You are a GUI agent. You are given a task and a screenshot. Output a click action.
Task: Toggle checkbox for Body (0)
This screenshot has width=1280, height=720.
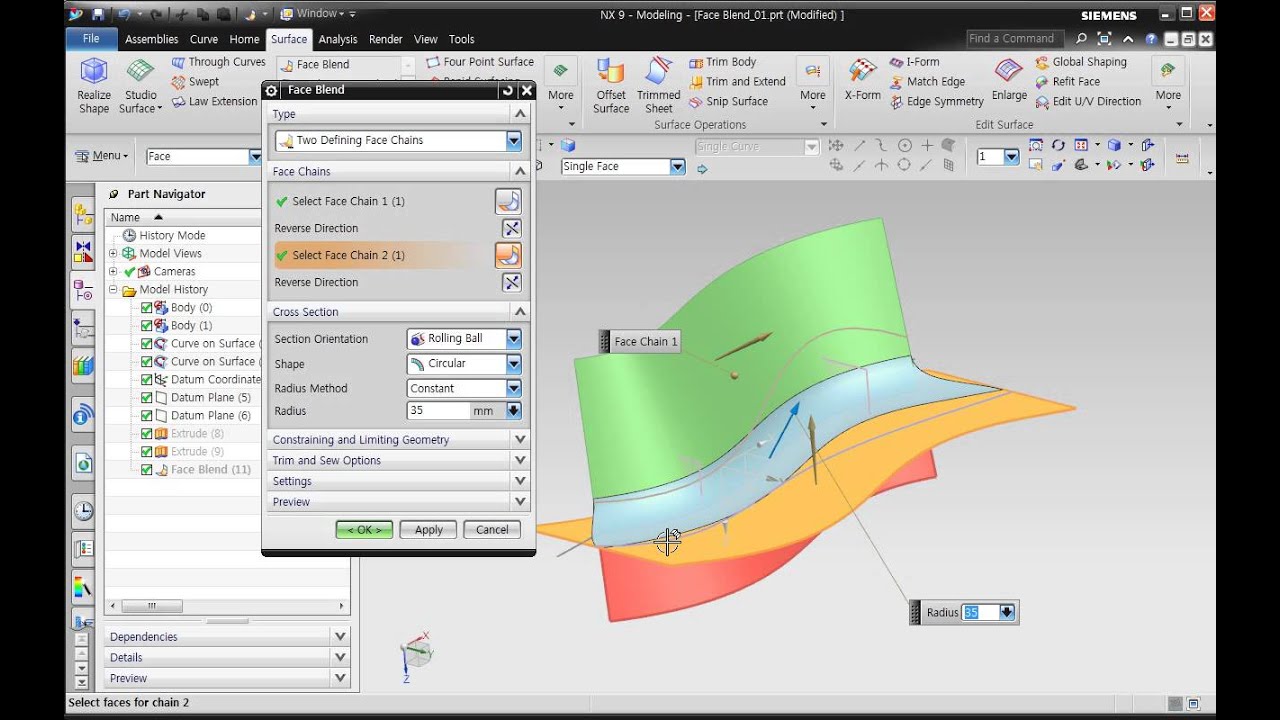click(147, 308)
